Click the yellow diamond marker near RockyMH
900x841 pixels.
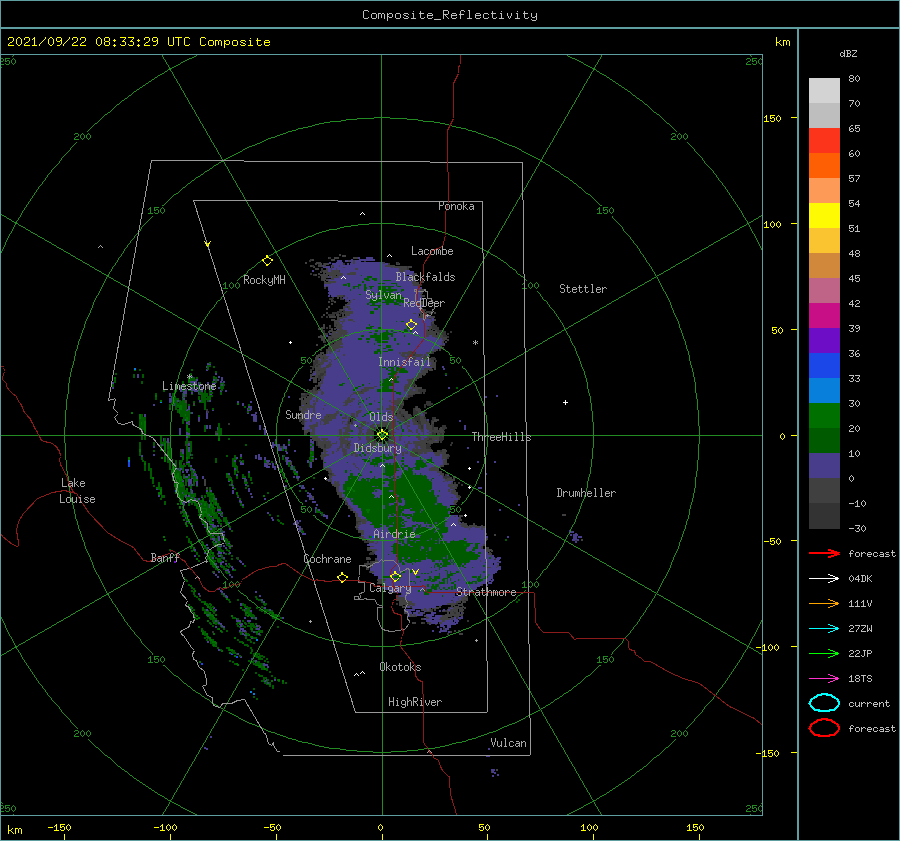(x=267, y=261)
